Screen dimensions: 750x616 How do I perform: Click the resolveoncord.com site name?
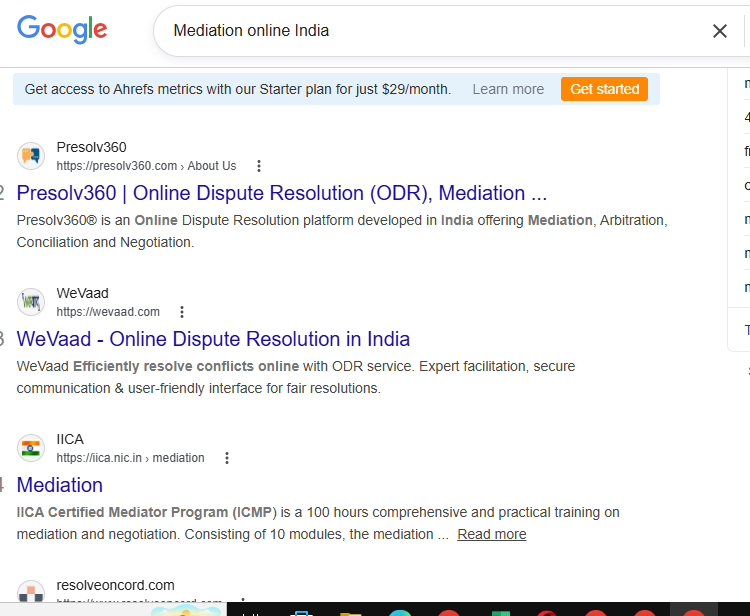[115, 585]
